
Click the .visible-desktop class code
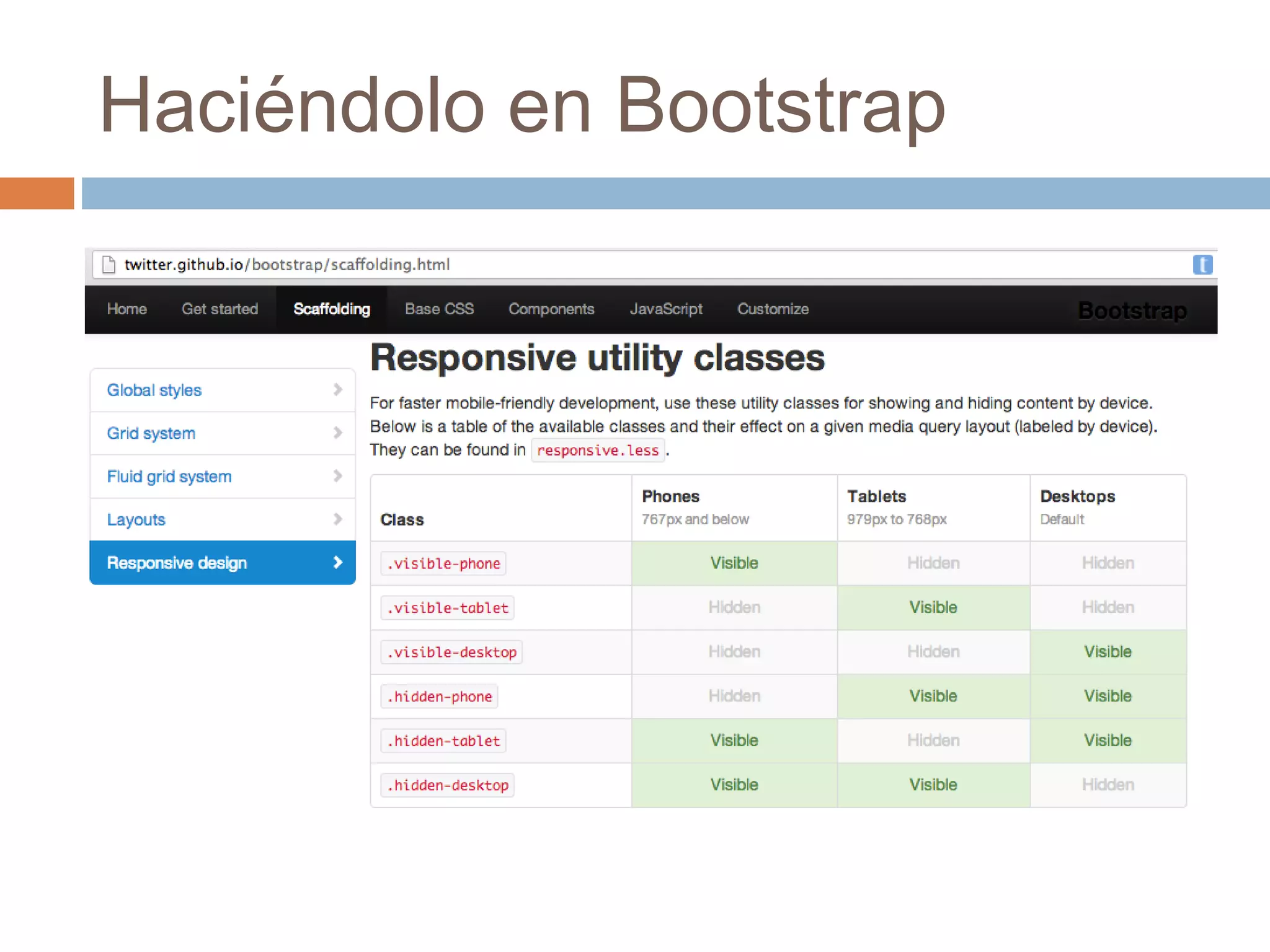pyautogui.click(x=451, y=652)
